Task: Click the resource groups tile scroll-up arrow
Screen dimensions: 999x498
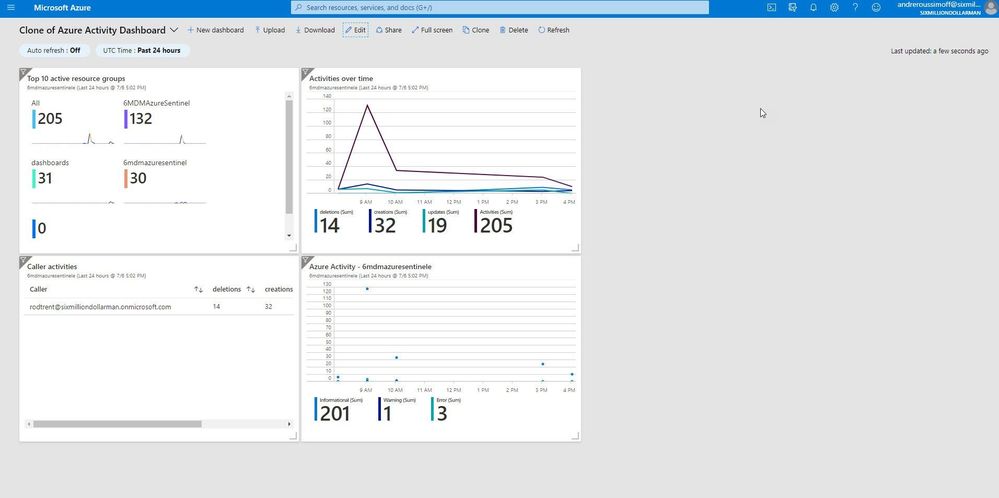Action: pos(289,96)
